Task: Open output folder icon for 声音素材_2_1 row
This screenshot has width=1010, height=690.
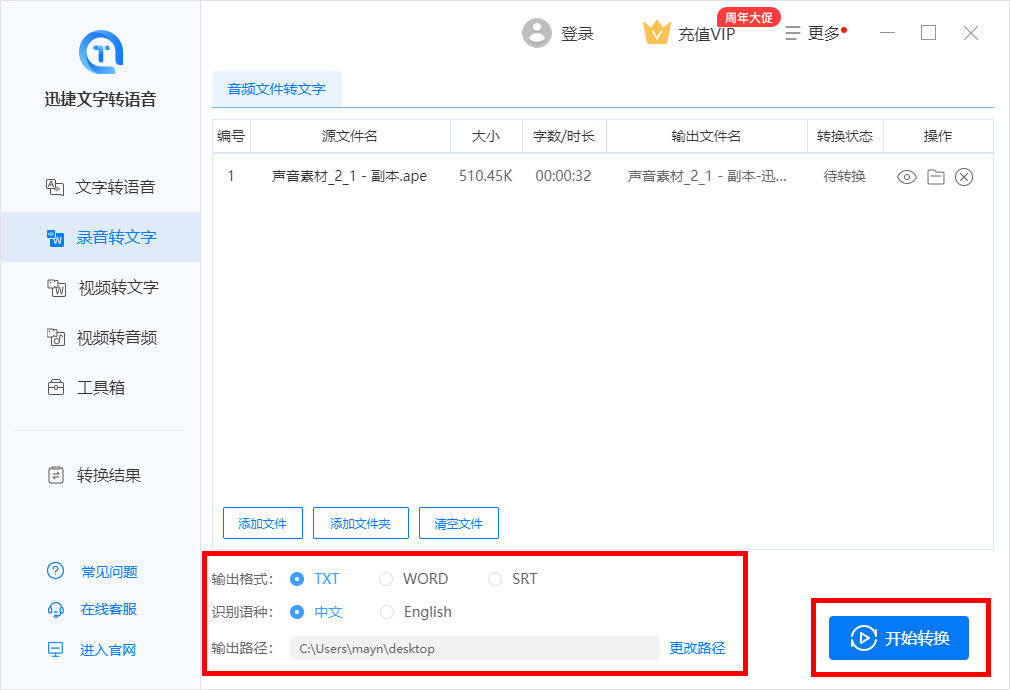Action: pos(935,177)
